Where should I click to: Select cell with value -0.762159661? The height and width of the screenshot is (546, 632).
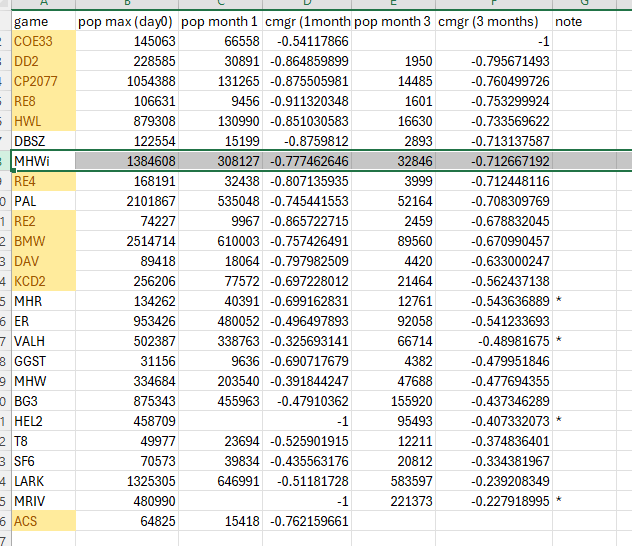307,521
